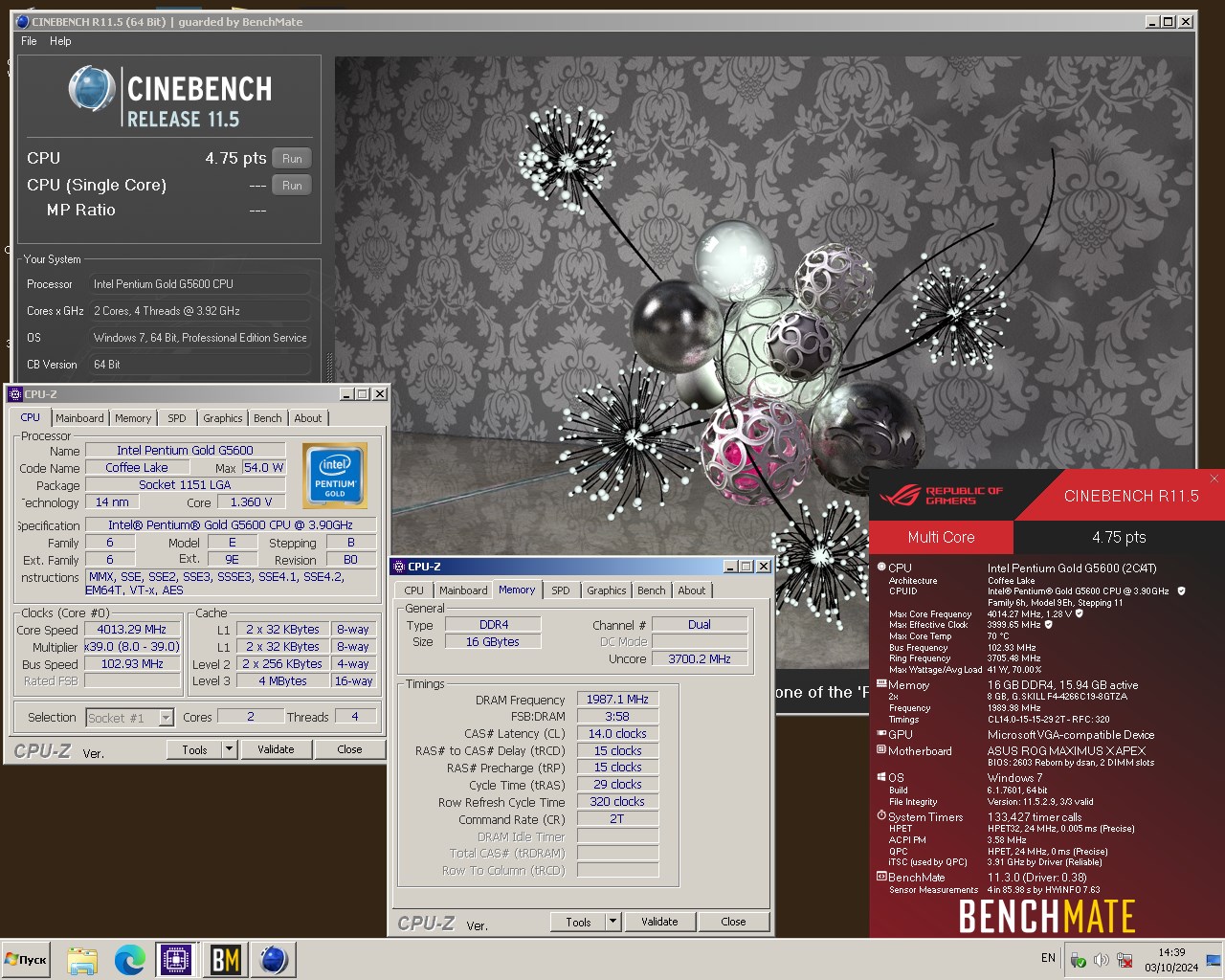Open BenchMate from the taskbar BM icon
Viewport: 1225px width, 980px height.
coord(225,960)
